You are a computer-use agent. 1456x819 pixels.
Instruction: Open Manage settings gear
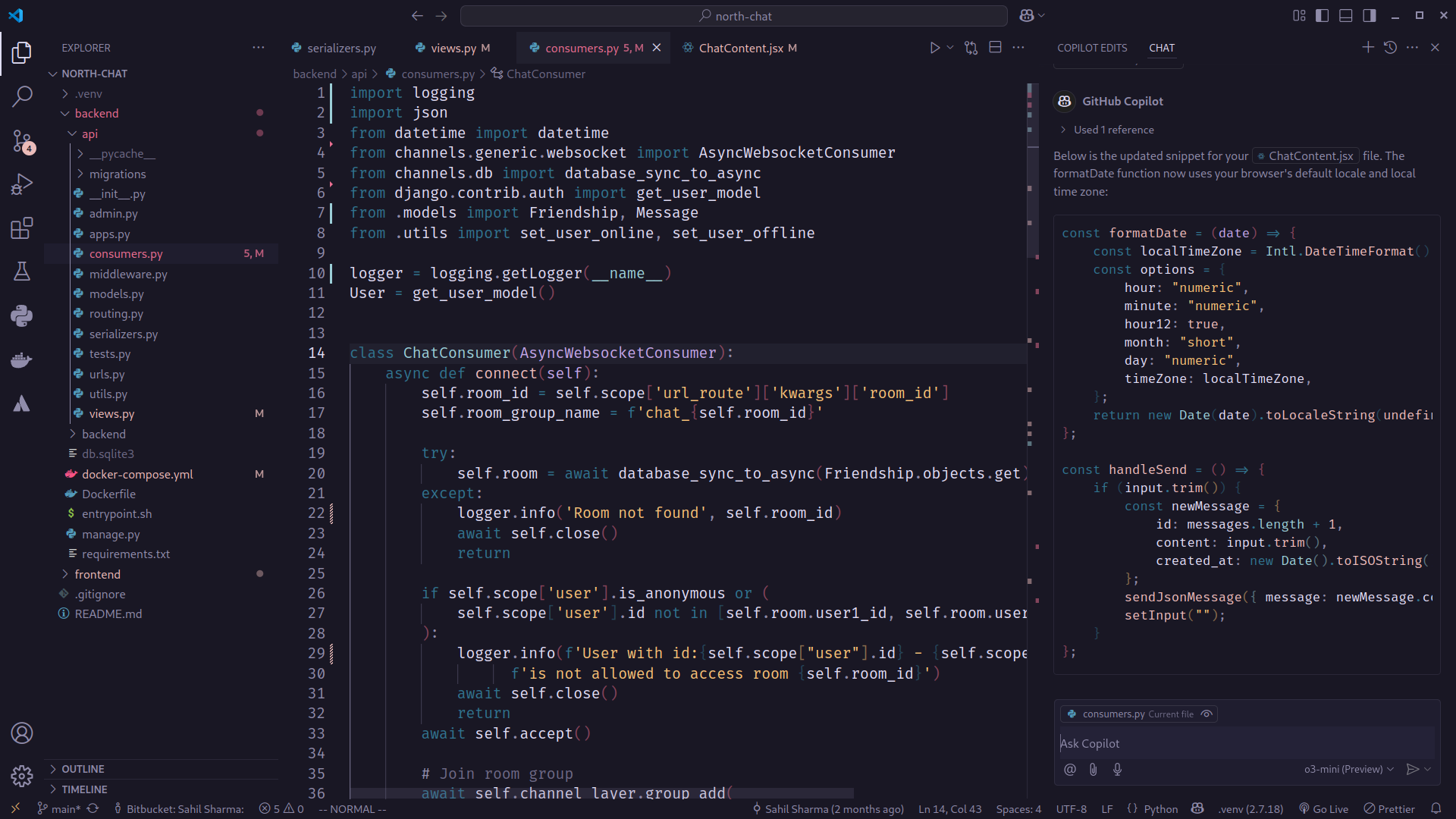(x=22, y=776)
